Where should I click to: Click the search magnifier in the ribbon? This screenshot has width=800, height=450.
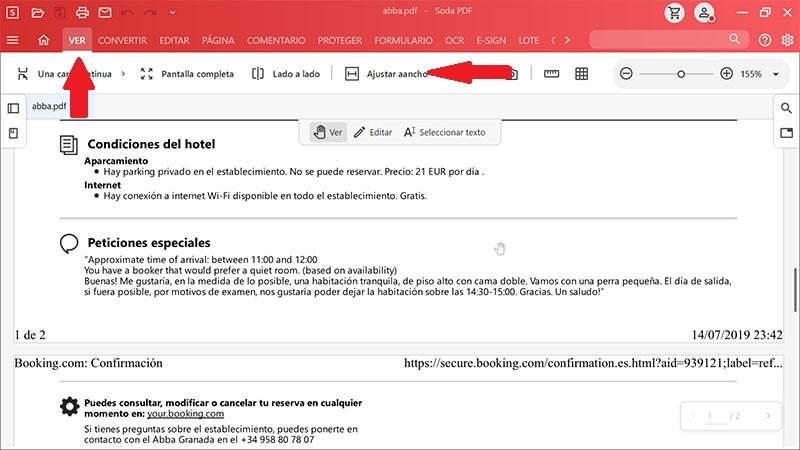[734, 39]
